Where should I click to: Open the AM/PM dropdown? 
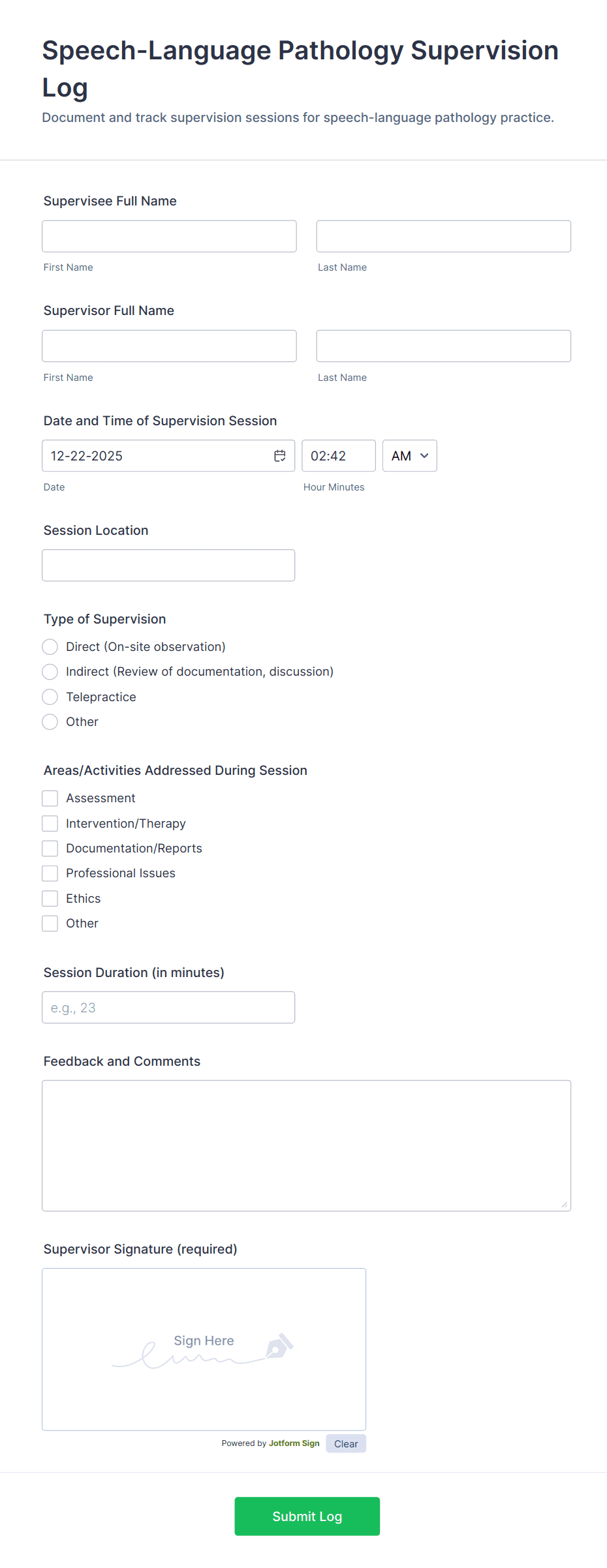click(x=409, y=455)
